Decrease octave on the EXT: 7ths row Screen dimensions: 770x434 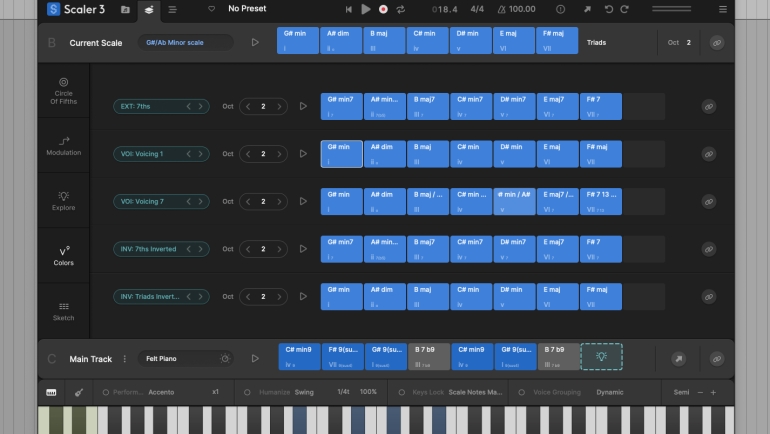[x=248, y=107]
